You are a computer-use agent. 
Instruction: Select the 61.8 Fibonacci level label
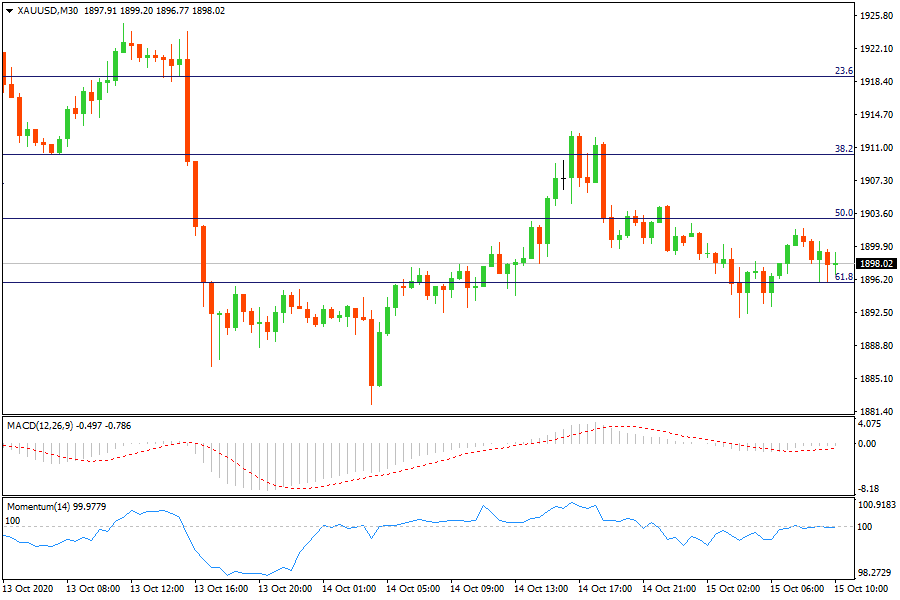pyautogui.click(x=843, y=277)
